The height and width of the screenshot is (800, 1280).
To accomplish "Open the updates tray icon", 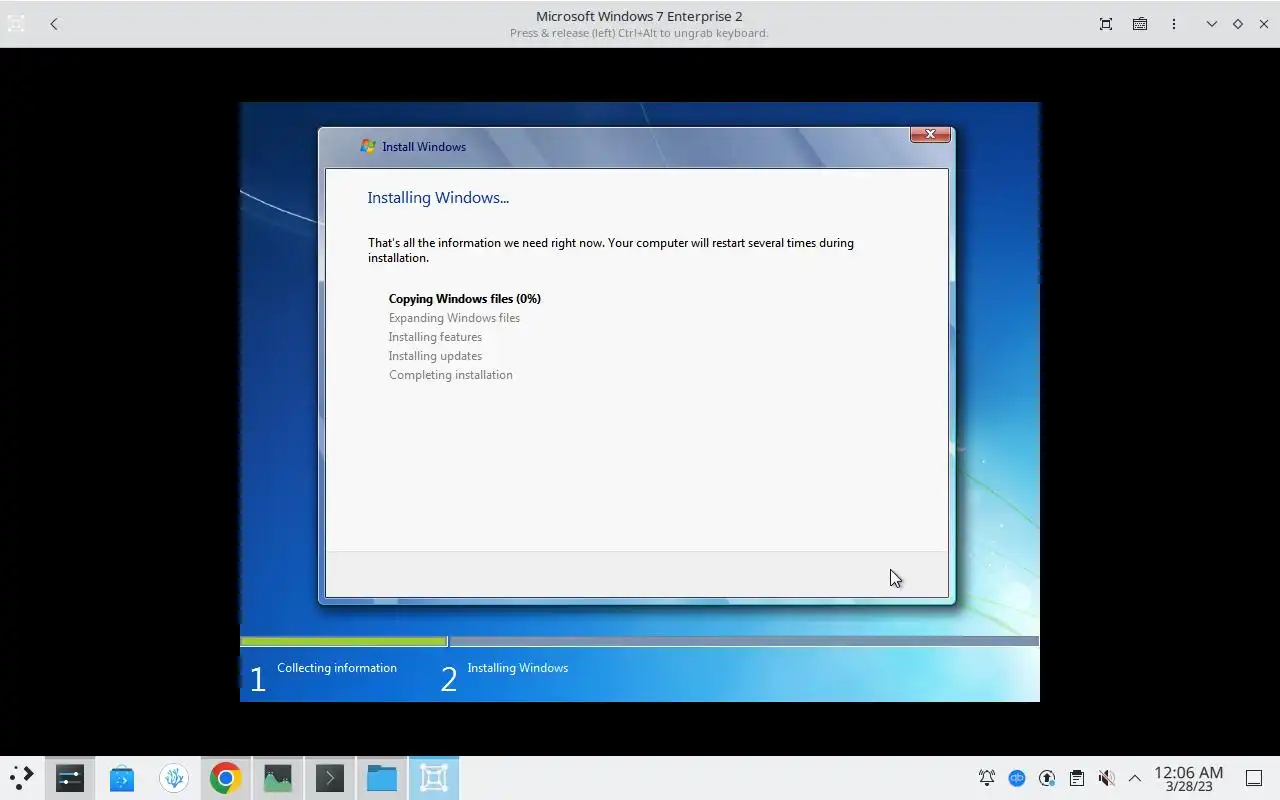I will tap(1047, 778).
